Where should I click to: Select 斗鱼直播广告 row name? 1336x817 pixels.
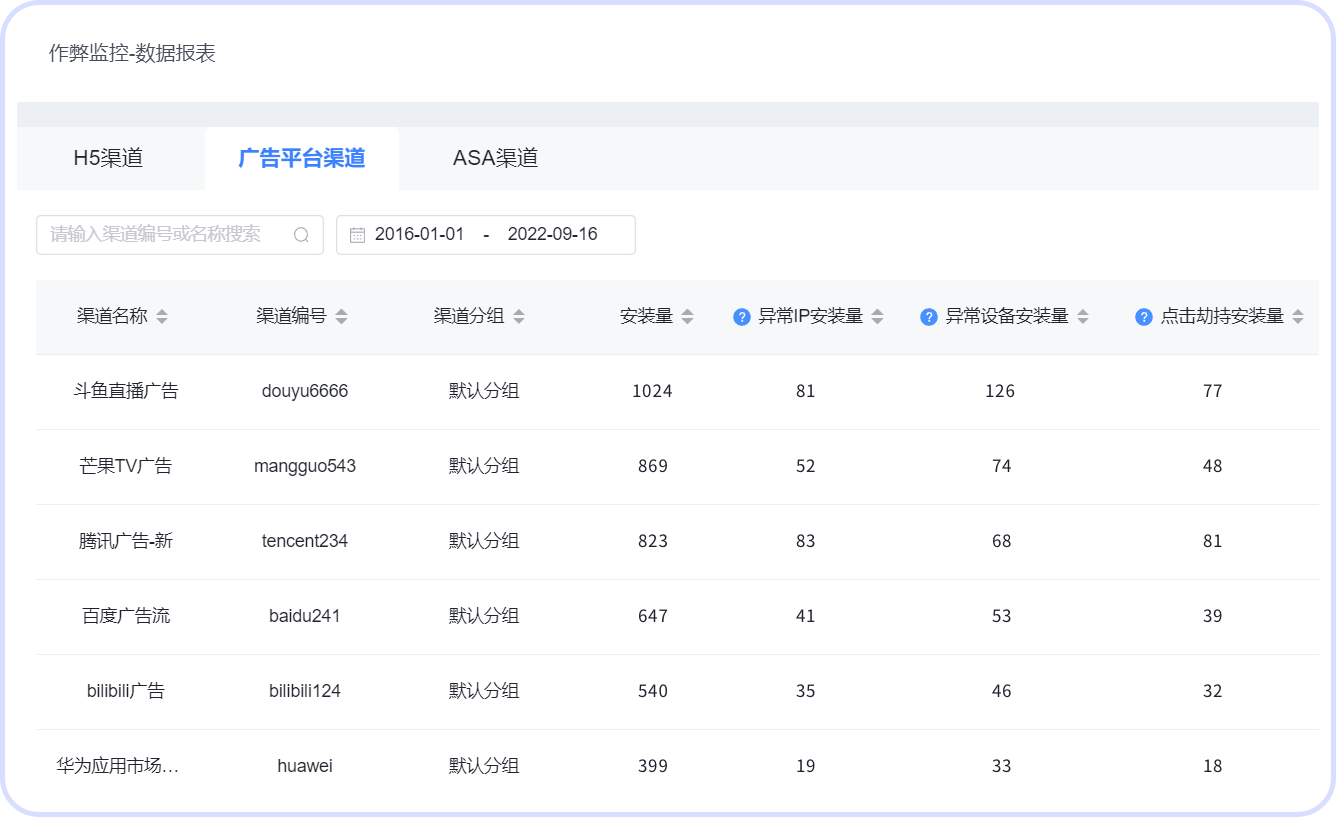coord(126,392)
